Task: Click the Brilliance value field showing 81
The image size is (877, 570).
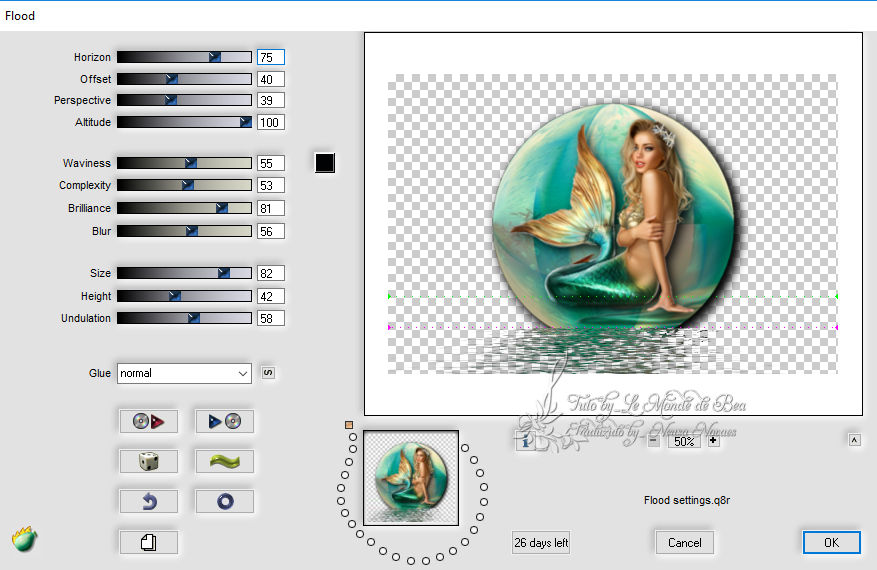Action: [x=271, y=208]
